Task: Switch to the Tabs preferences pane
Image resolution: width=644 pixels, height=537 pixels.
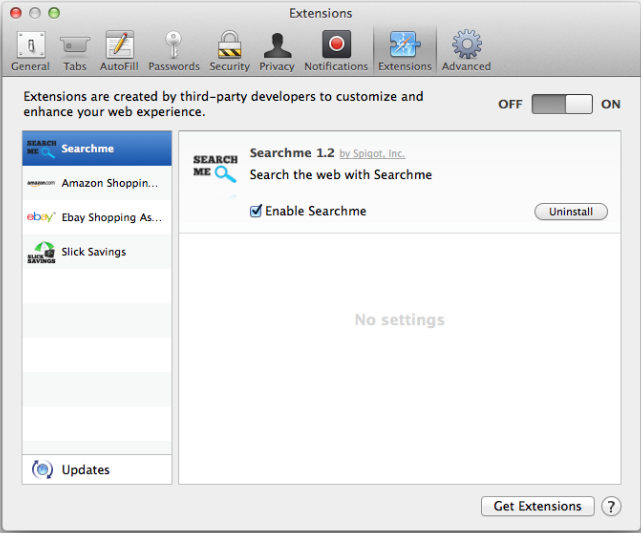Action: (x=75, y=51)
